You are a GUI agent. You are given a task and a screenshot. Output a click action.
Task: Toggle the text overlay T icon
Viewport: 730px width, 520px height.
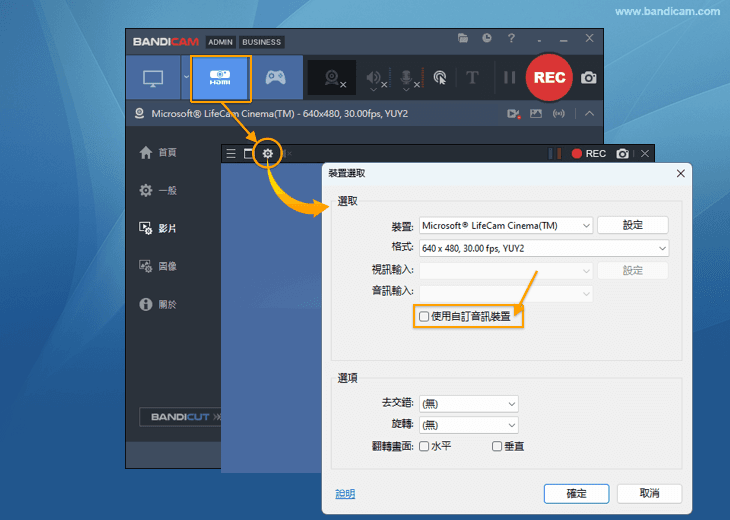472,77
